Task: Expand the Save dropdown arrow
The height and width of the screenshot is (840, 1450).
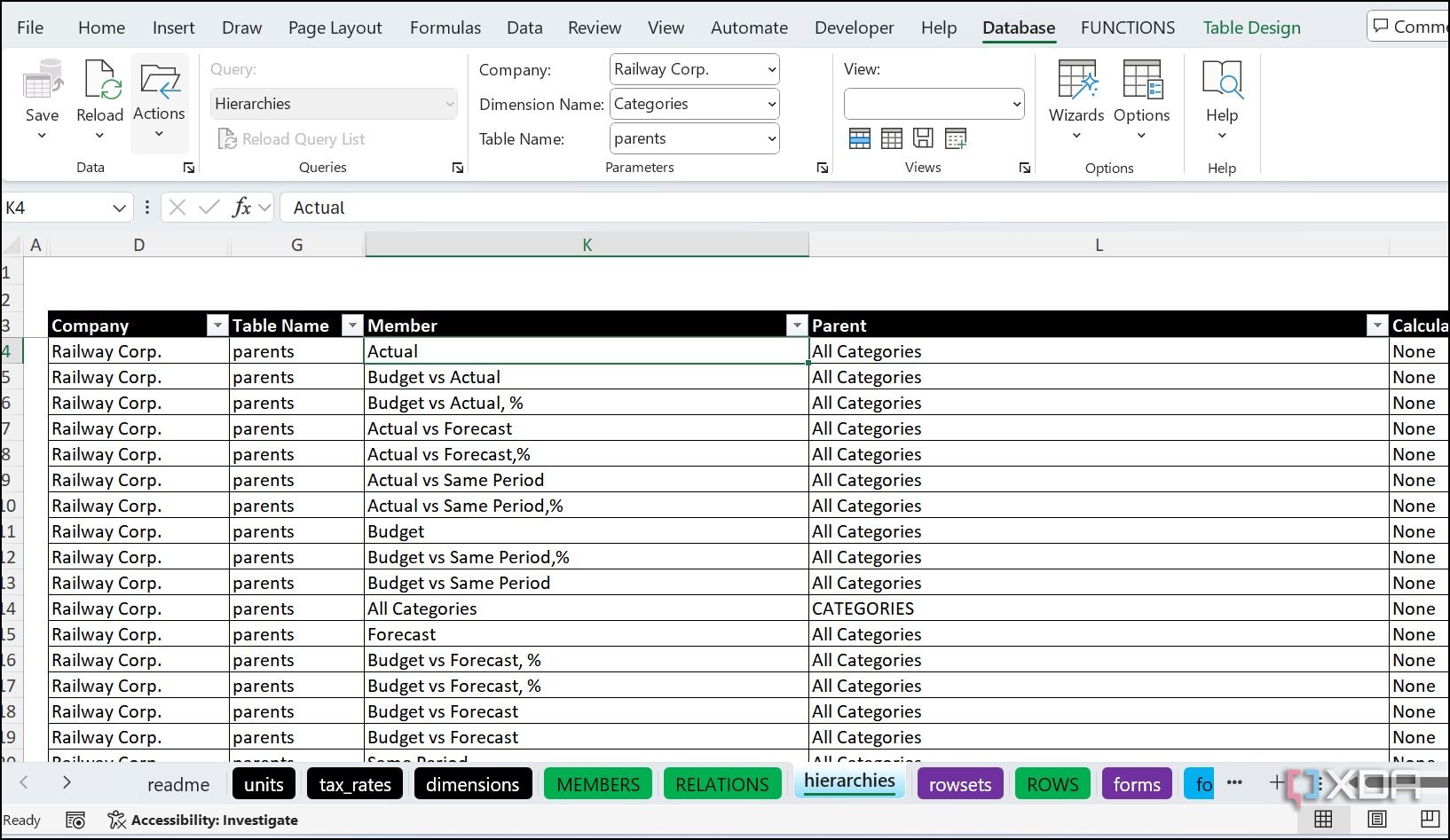Action: point(42,136)
